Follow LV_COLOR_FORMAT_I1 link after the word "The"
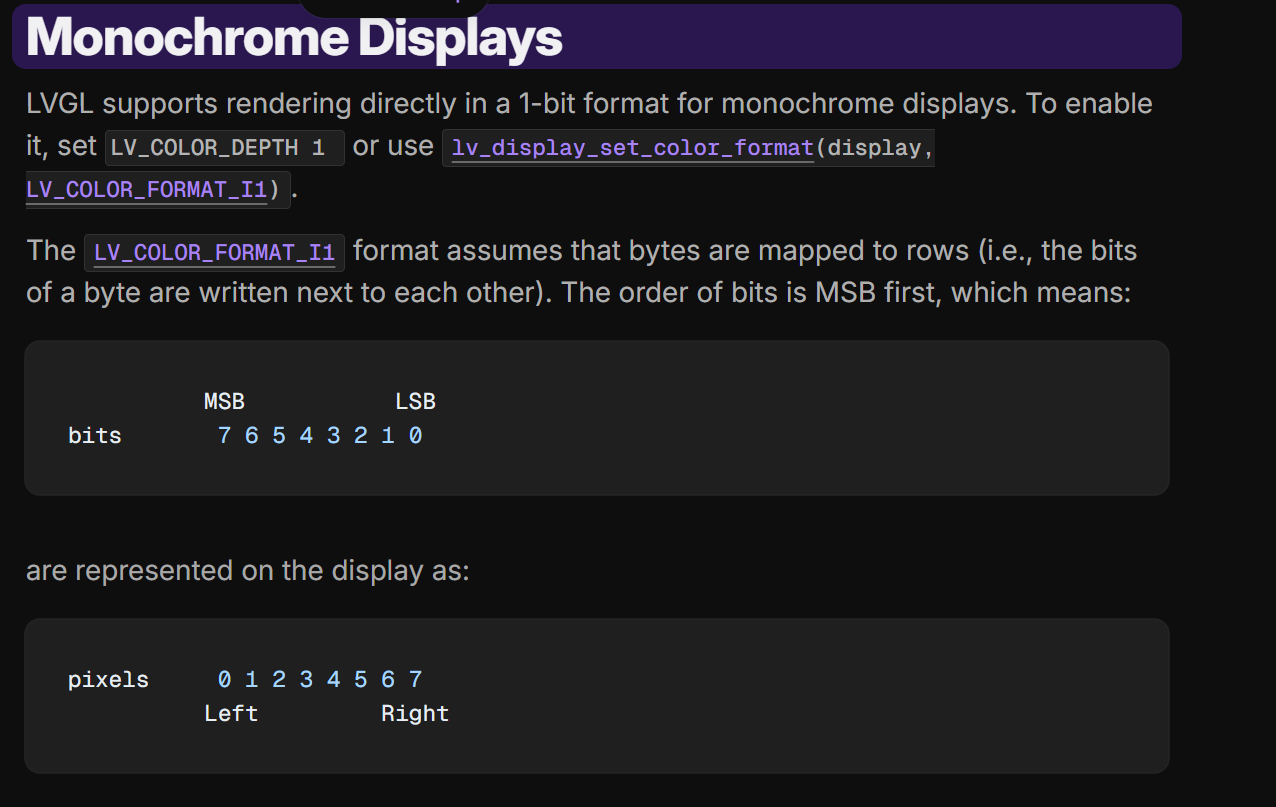This screenshot has height=807, width=1276. (x=214, y=252)
